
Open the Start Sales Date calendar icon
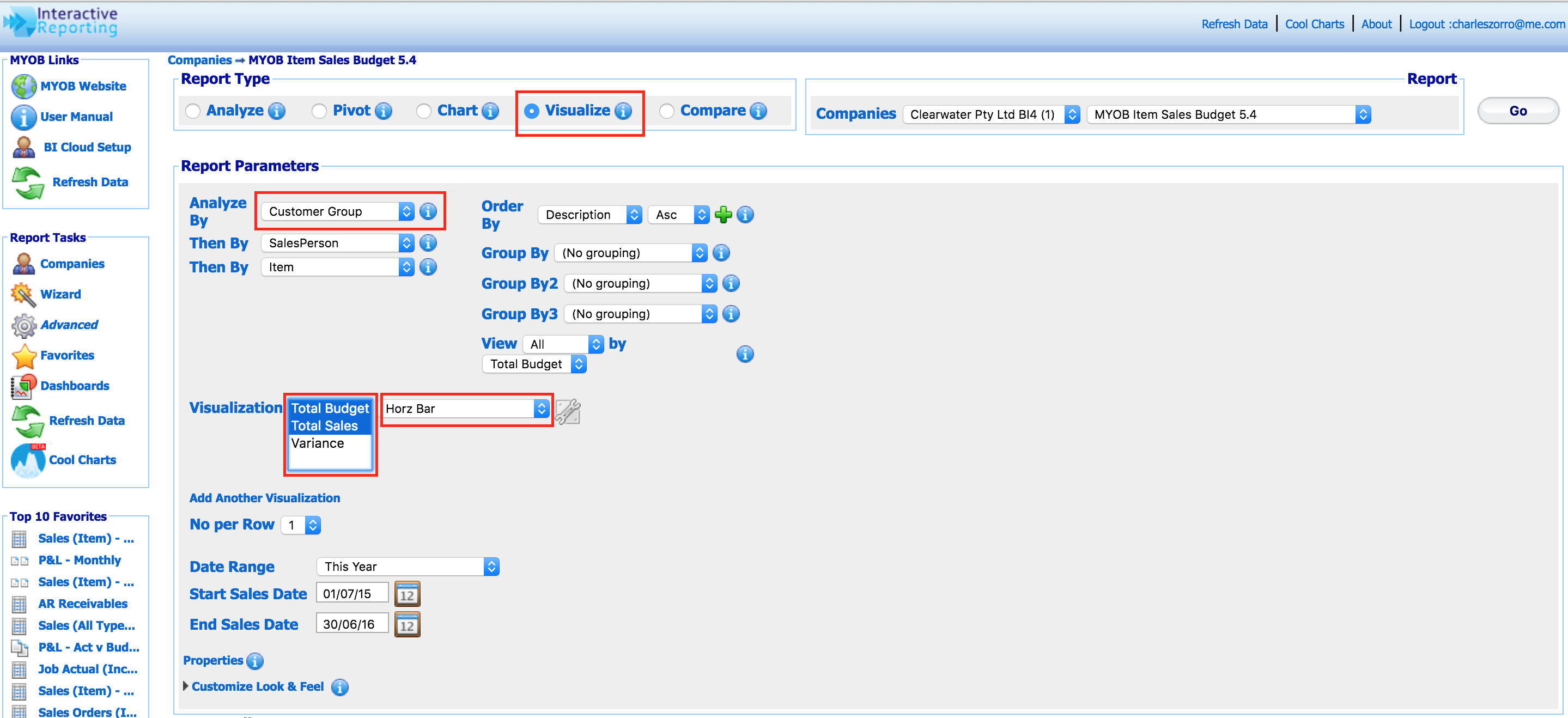point(407,594)
